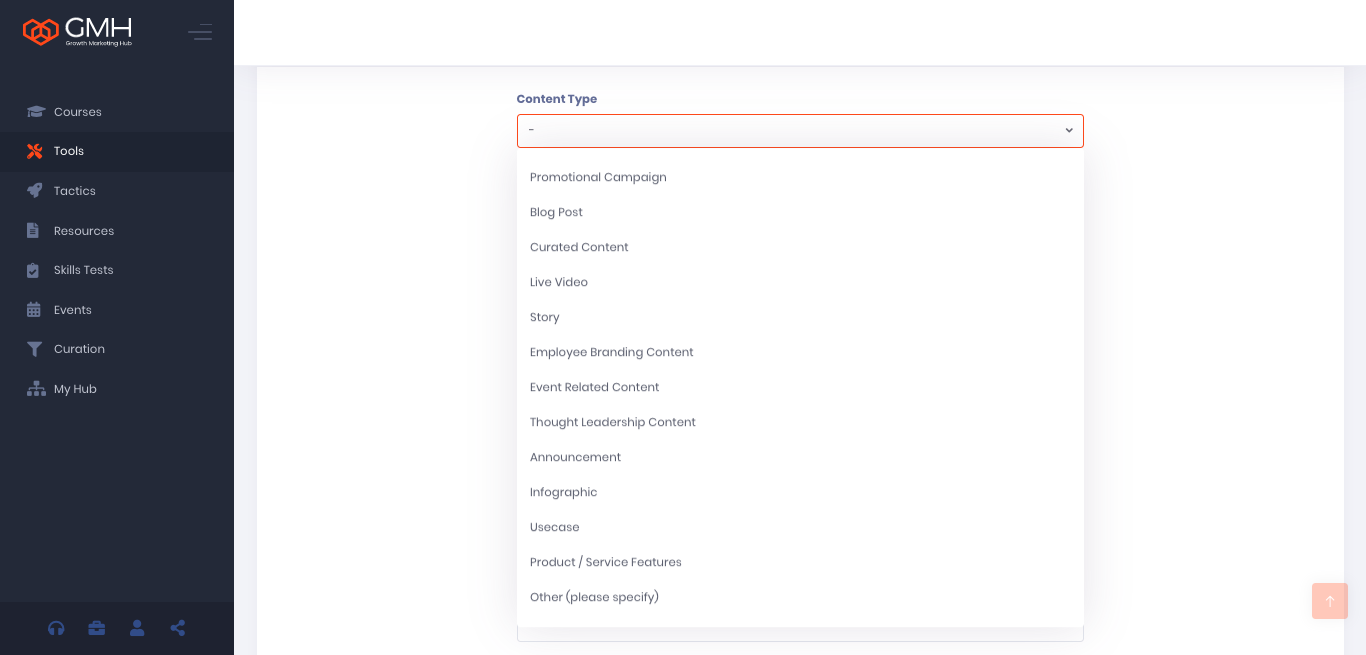Collapse sidebar using hamburger menu icon
The width and height of the screenshot is (1366, 655).
[200, 32]
